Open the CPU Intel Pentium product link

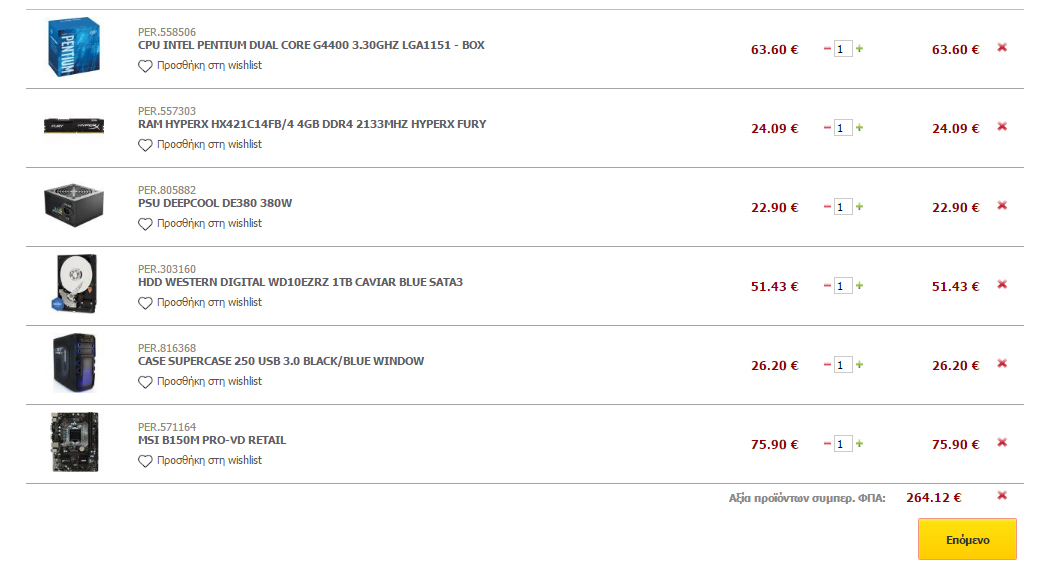(x=311, y=45)
